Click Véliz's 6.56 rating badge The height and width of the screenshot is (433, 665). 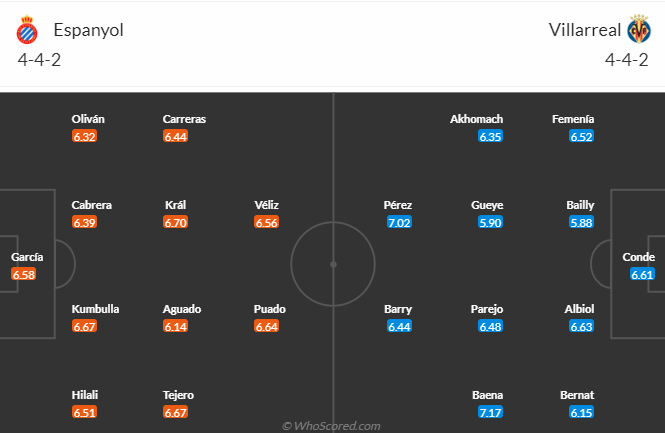266,222
